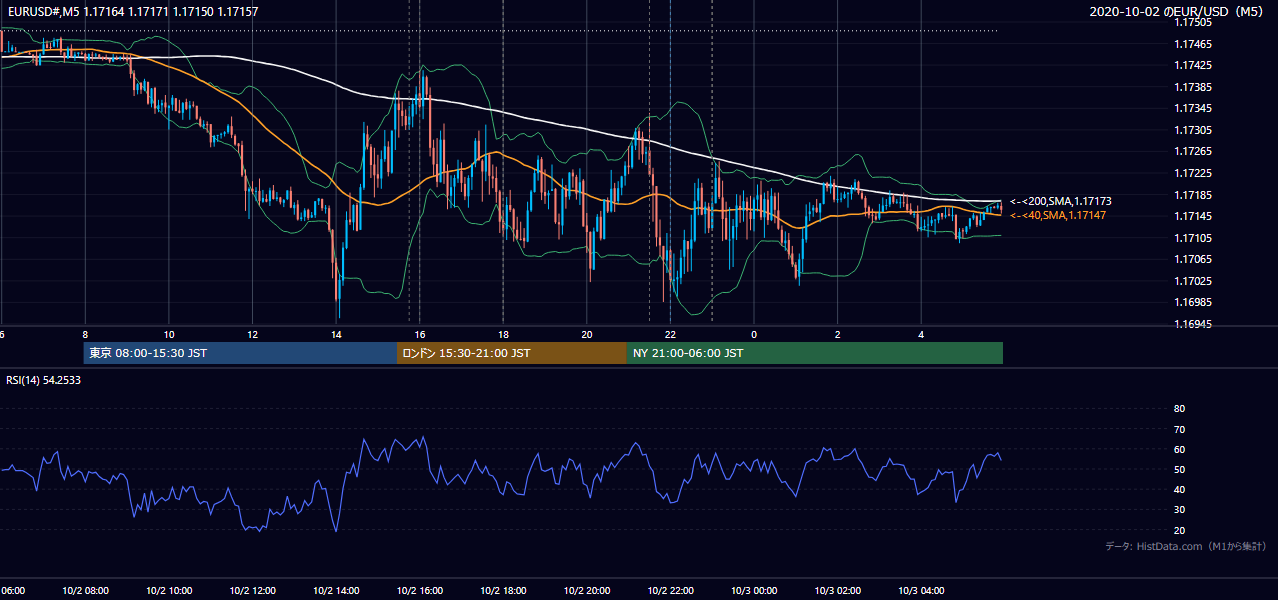Click the RSI(14) 54.2533 indicator label
This screenshot has height=600, width=1278.
[x=43, y=379]
